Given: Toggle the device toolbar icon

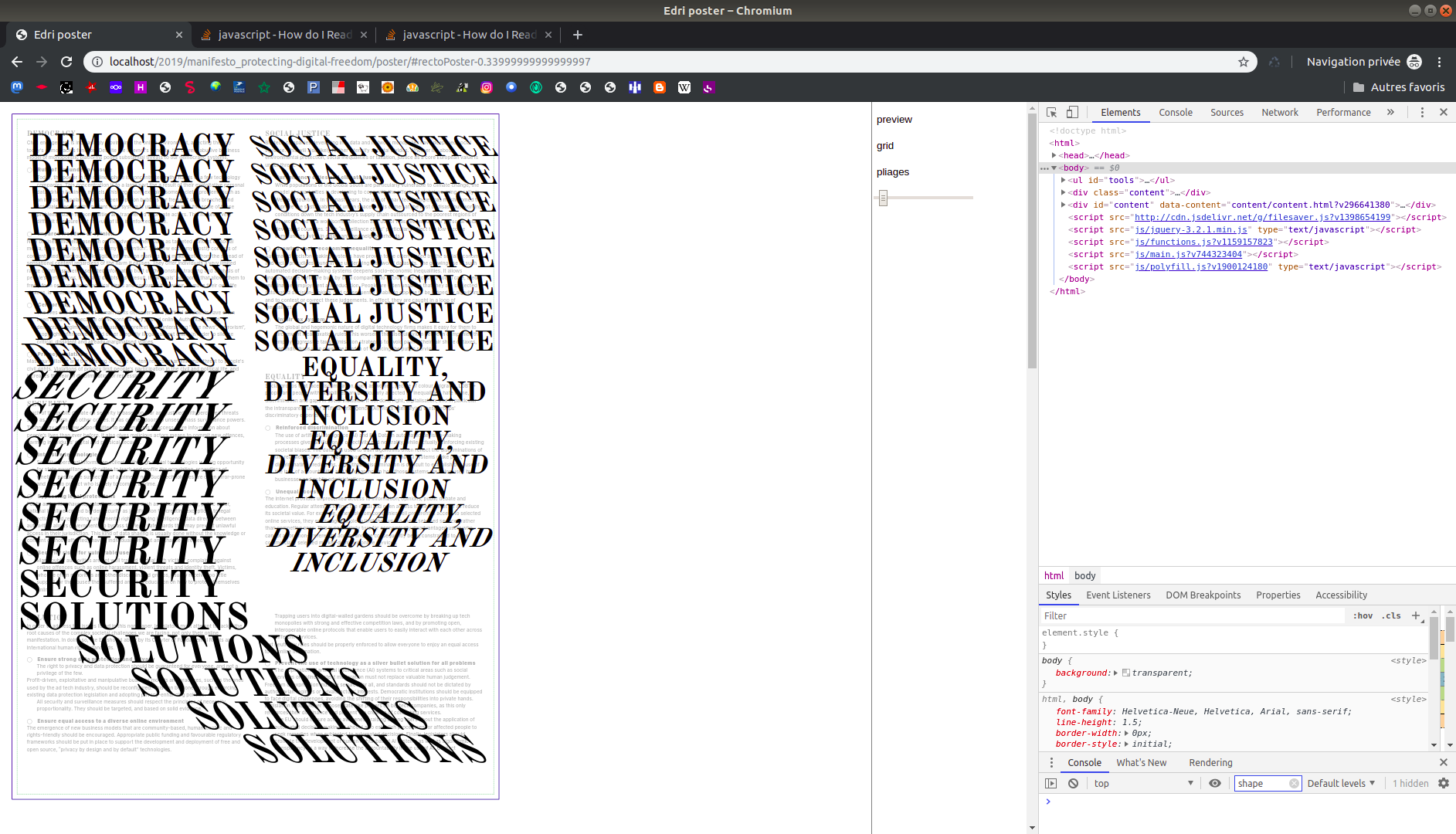Looking at the screenshot, I should [x=1072, y=112].
